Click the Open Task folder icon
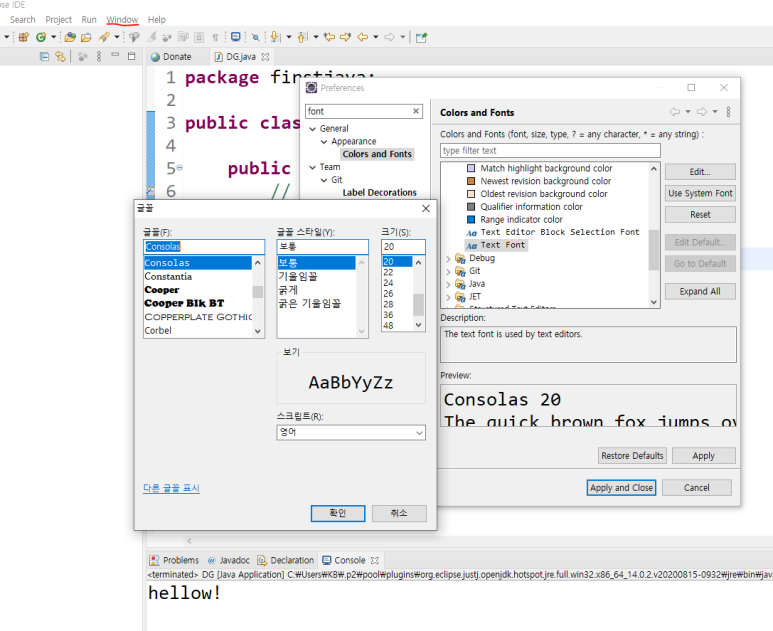 pyautogui.click(x=86, y=37)
